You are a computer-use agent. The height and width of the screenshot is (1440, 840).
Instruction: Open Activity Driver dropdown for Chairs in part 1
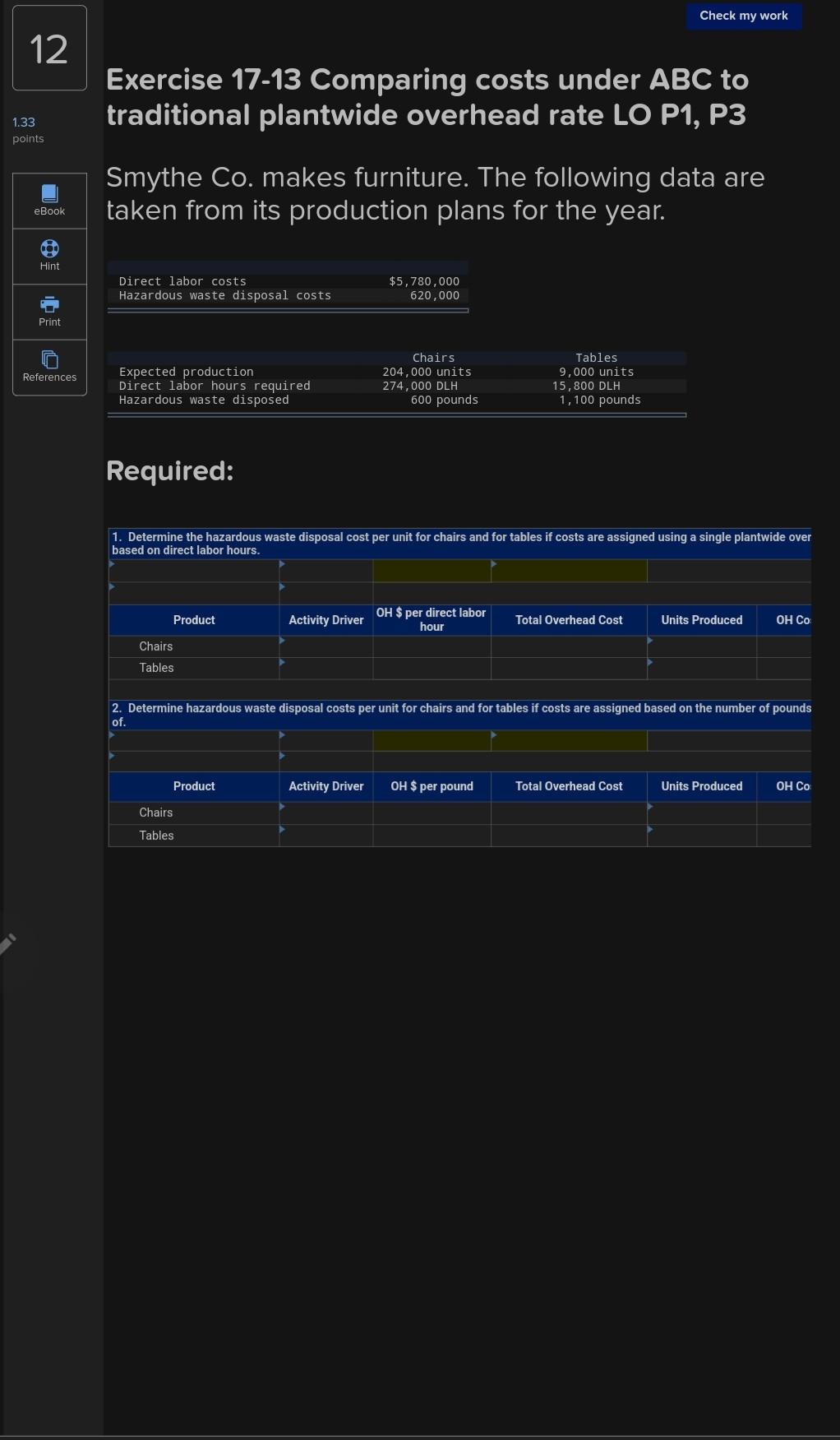click(325, 646)
